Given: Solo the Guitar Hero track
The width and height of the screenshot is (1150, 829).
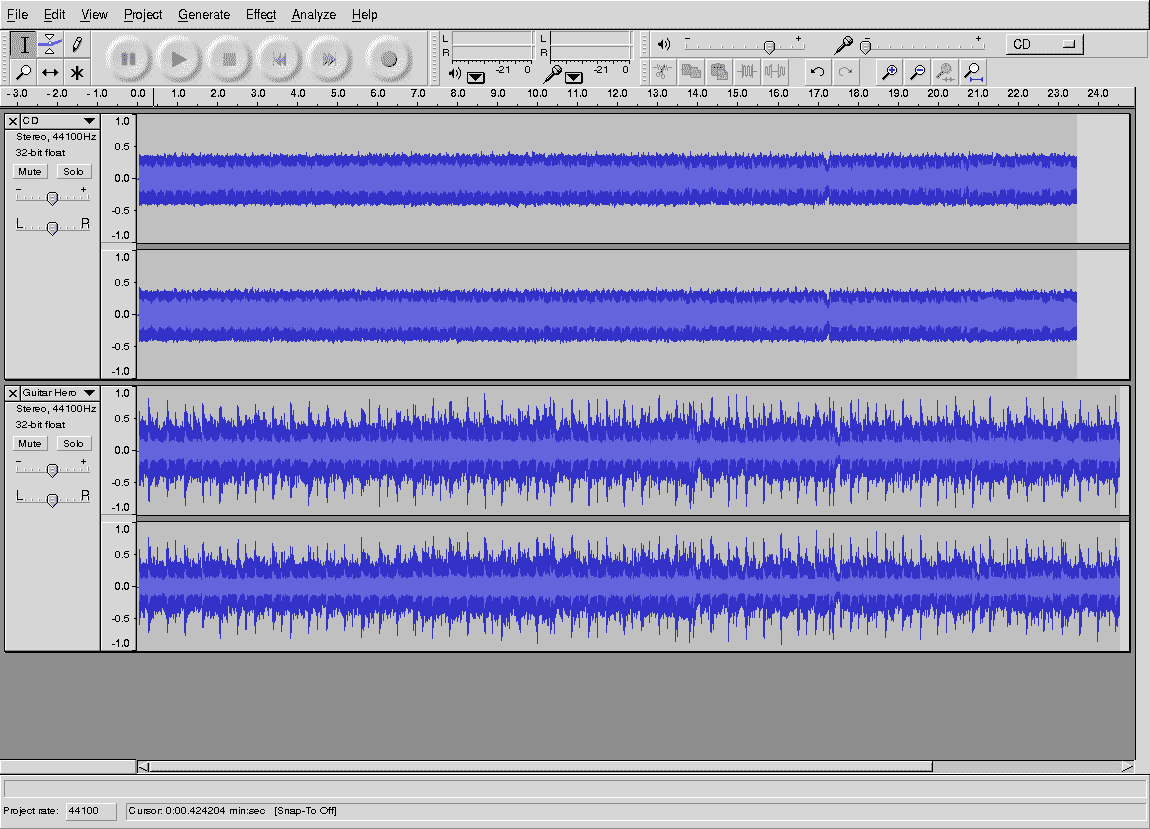Looking at the screenshot, I should coord(72,443).
